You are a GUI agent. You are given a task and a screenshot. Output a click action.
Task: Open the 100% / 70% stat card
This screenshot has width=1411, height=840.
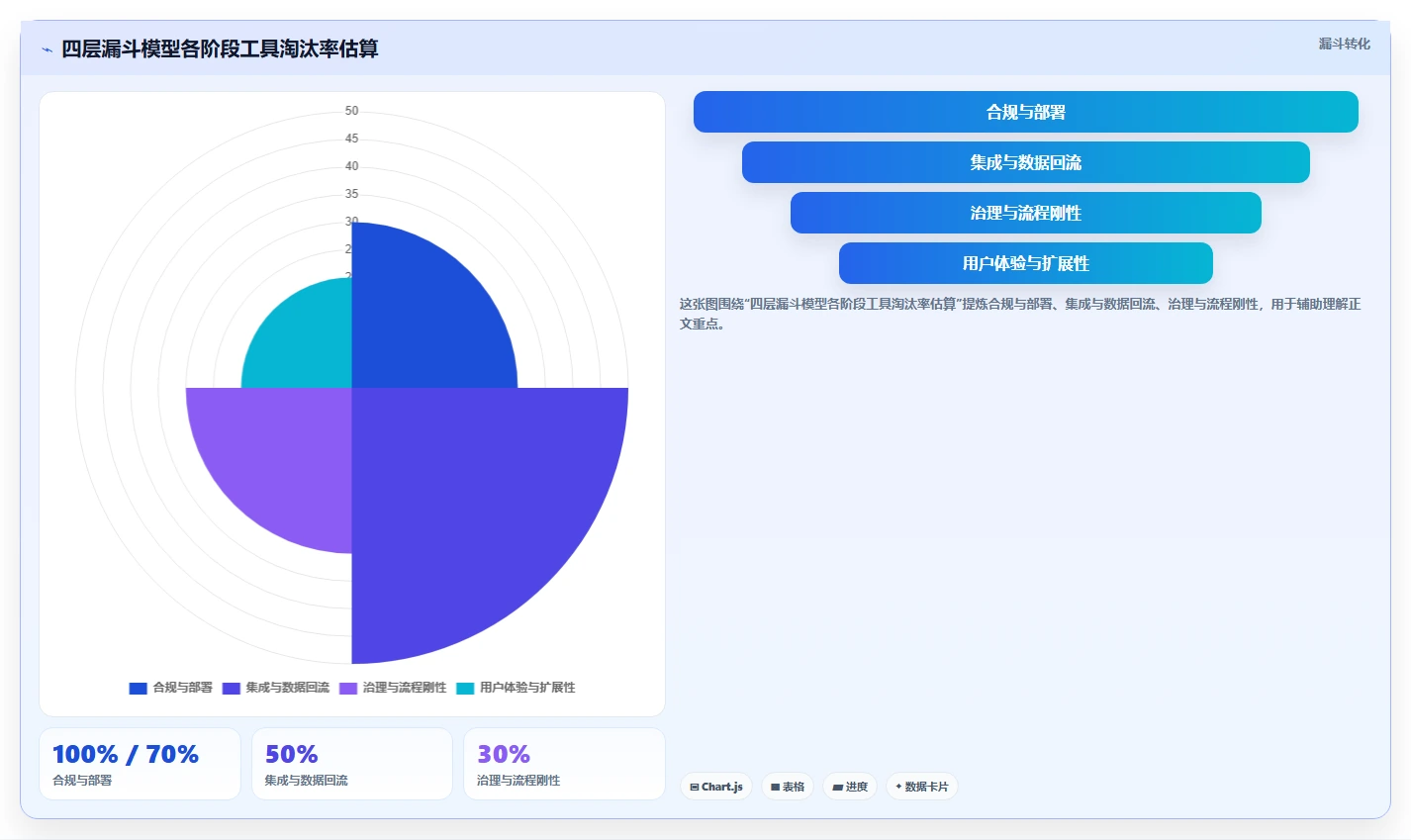[x=140, y=764]
